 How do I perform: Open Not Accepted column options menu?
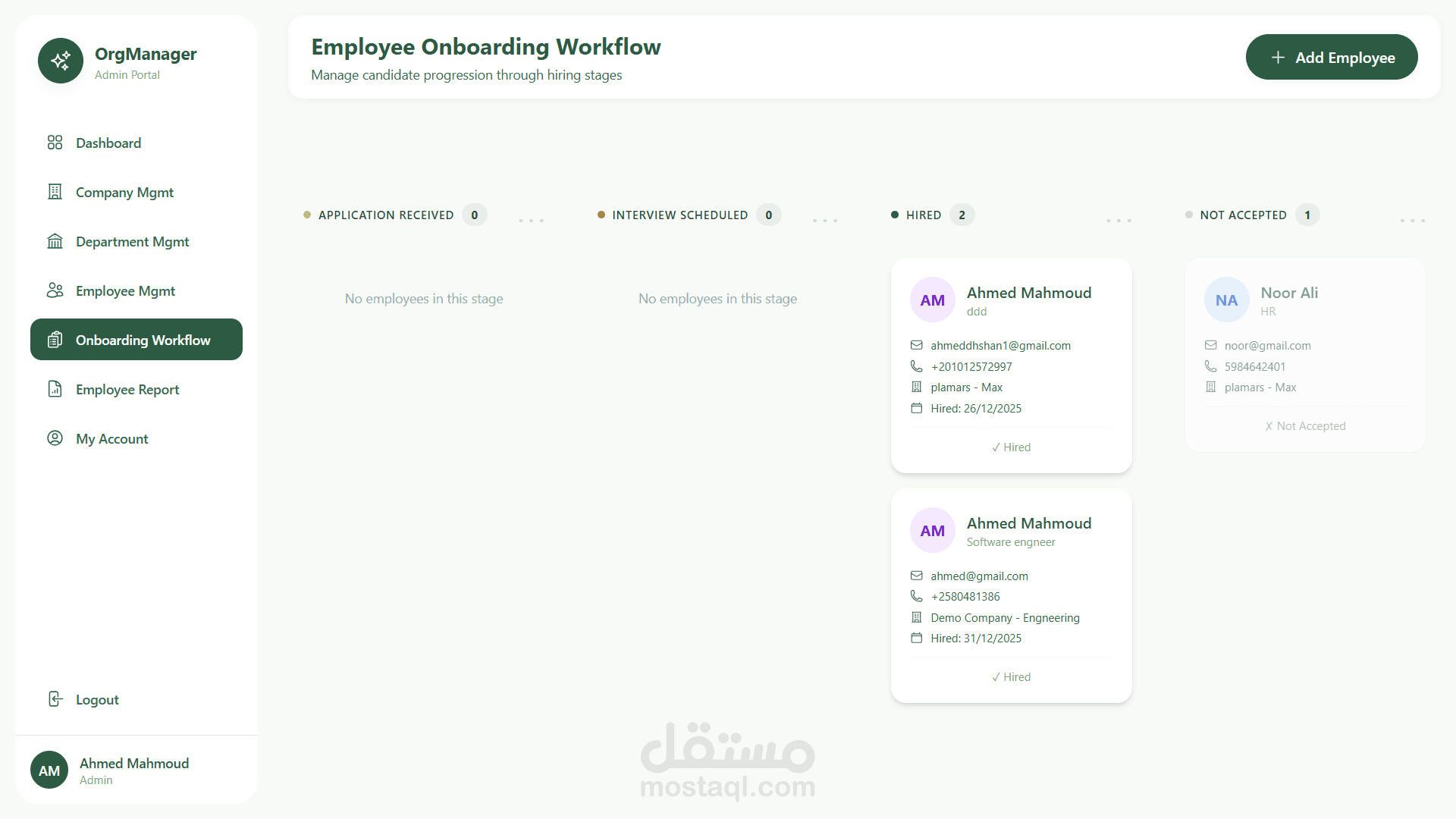1412,221
